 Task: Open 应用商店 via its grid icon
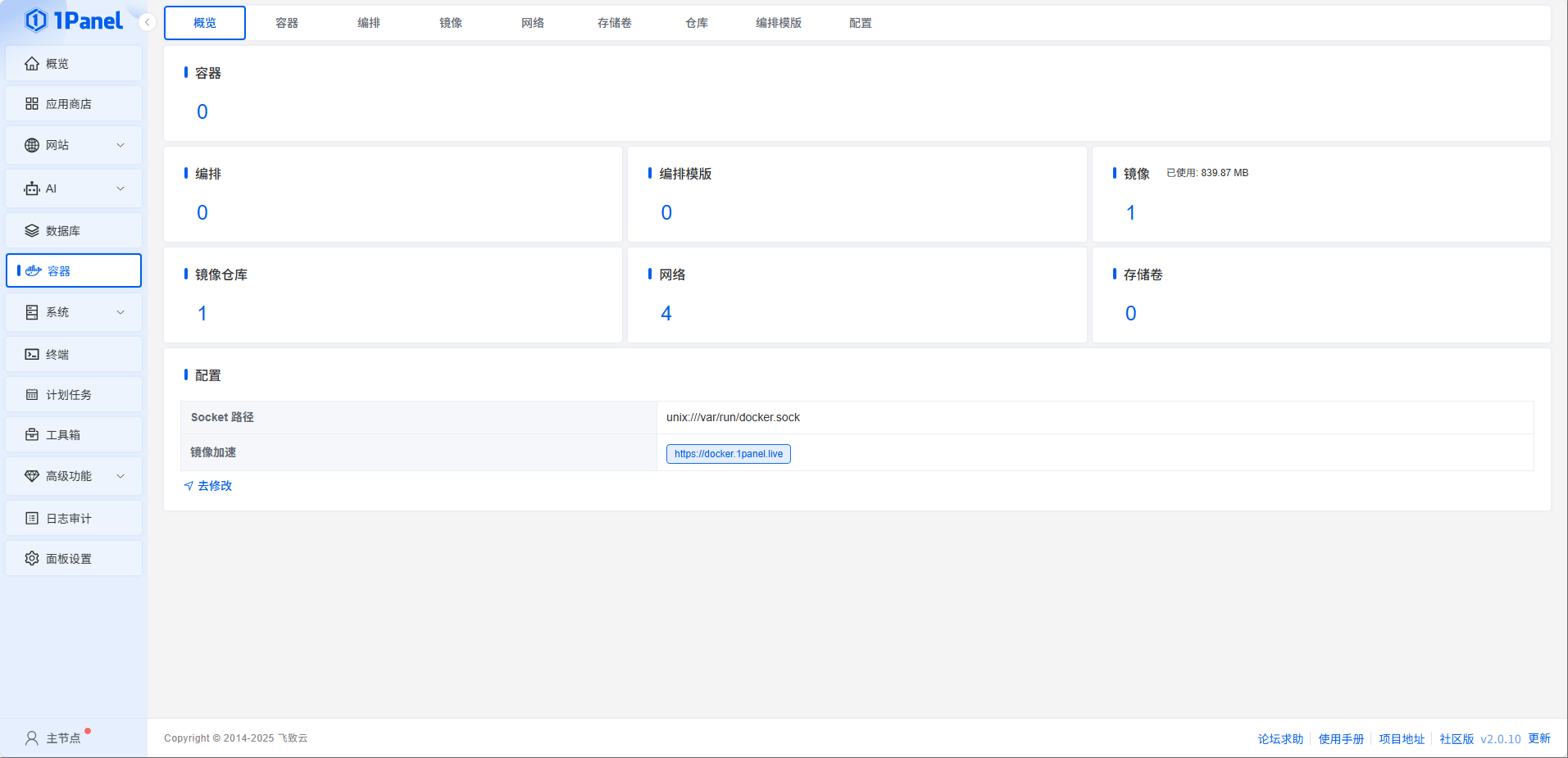(32, 104)
